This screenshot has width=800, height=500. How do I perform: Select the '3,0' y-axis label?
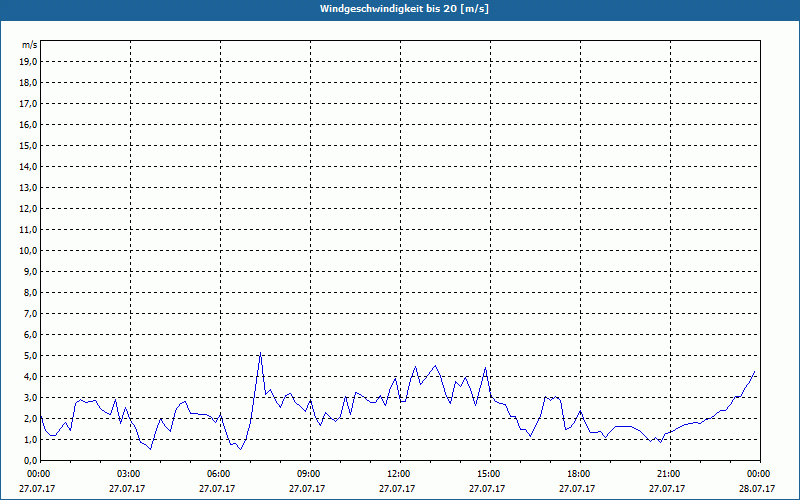[x=31, y=397]
